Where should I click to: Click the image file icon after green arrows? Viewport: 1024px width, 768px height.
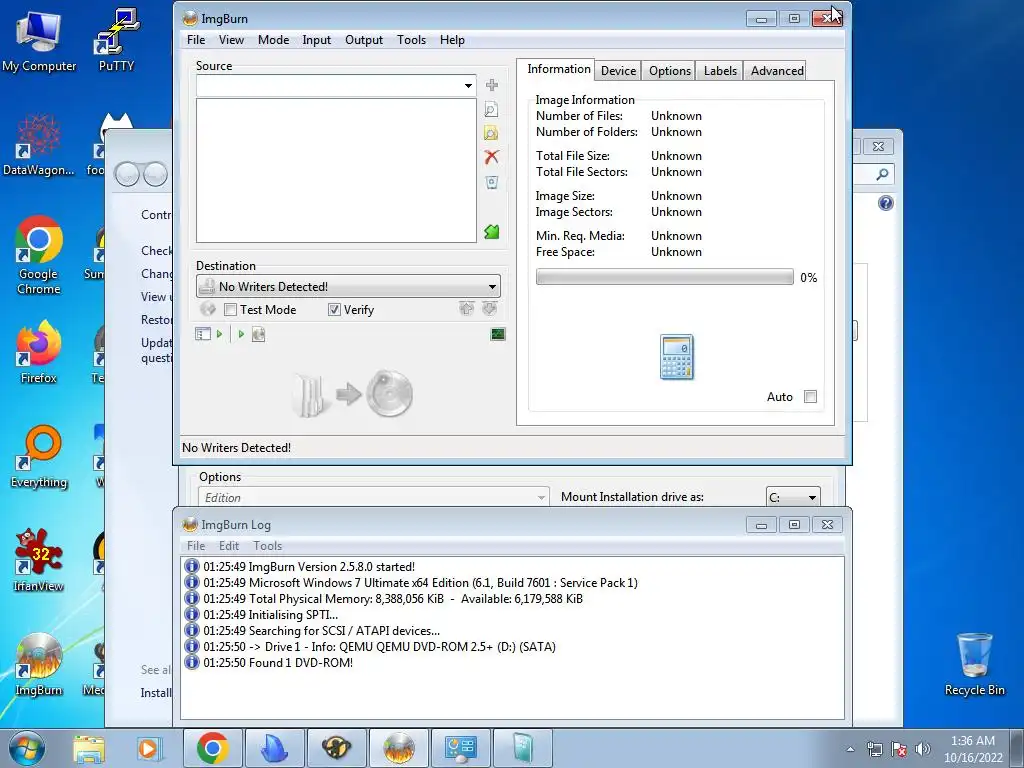(259, 334)
